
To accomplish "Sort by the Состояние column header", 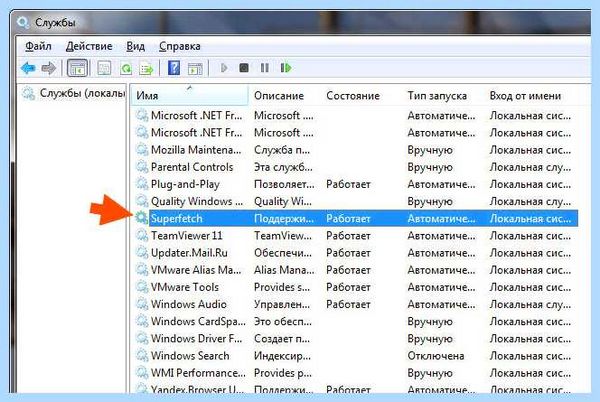I will coord(362,95).
